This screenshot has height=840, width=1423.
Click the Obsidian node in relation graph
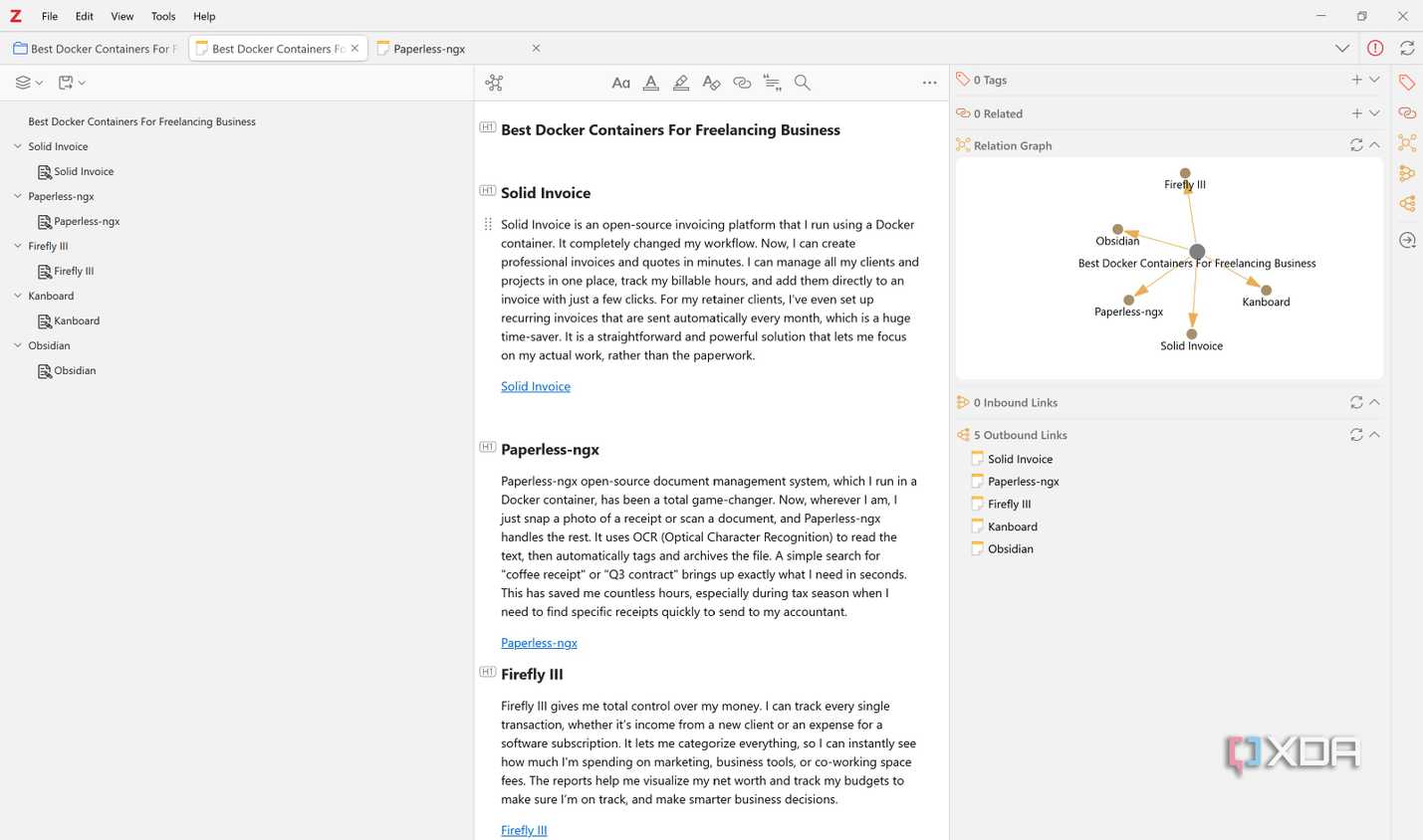click(1117, 229)
